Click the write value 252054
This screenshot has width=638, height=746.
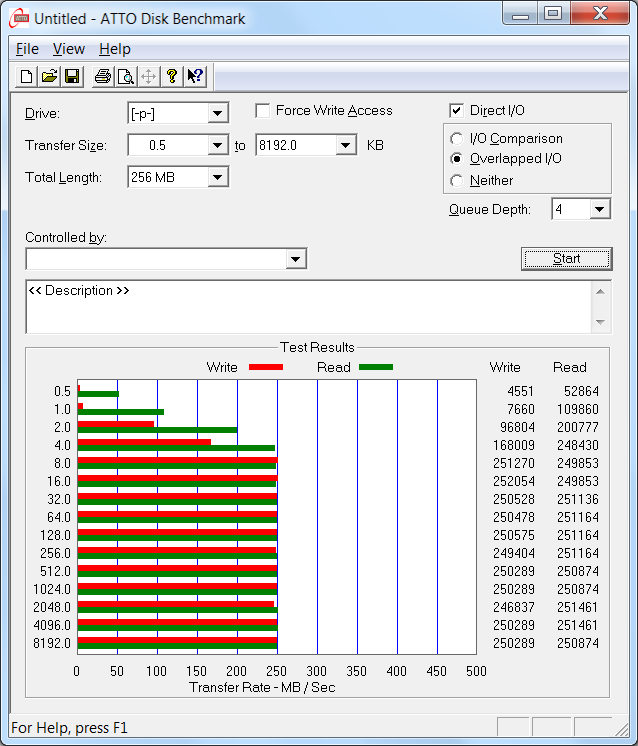[514, 481]
